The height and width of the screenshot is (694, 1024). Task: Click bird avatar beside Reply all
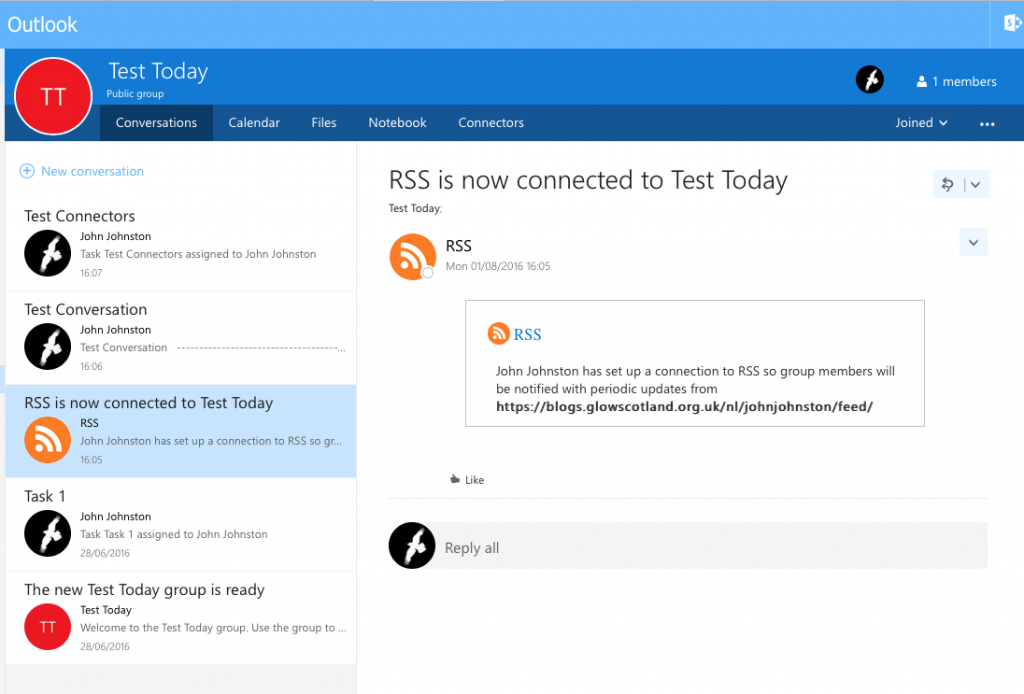pos(412,545)
